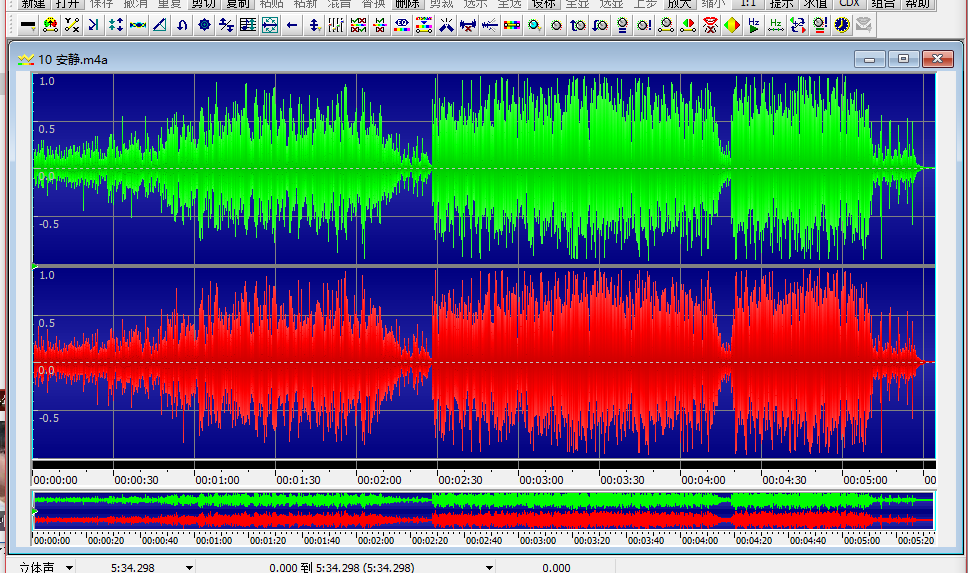Click the Censor effect black bar icon

[x=28, y=25]
